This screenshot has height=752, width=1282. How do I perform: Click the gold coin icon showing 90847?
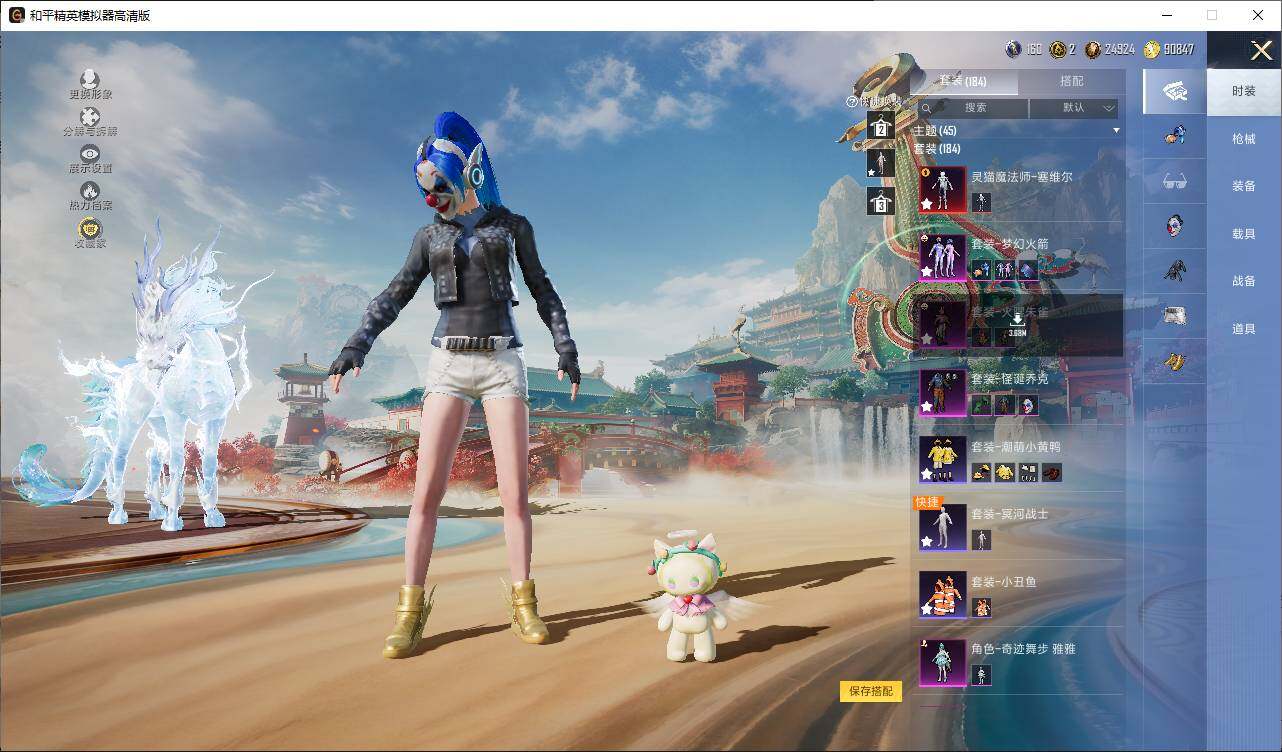[1152, 49]
